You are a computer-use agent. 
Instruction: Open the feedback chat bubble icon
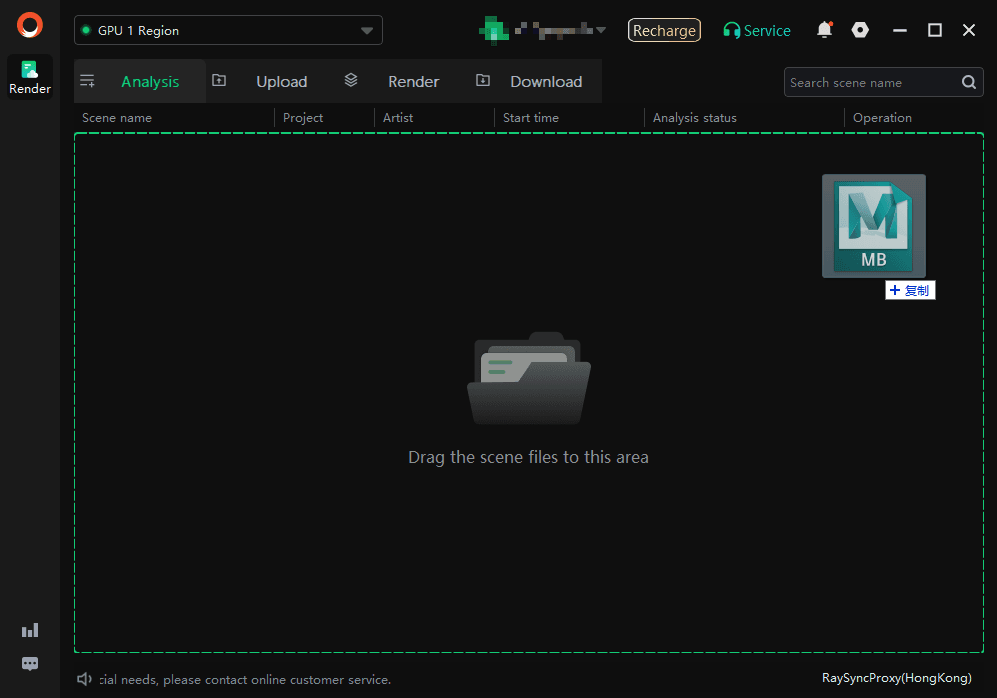coord(30,664)
